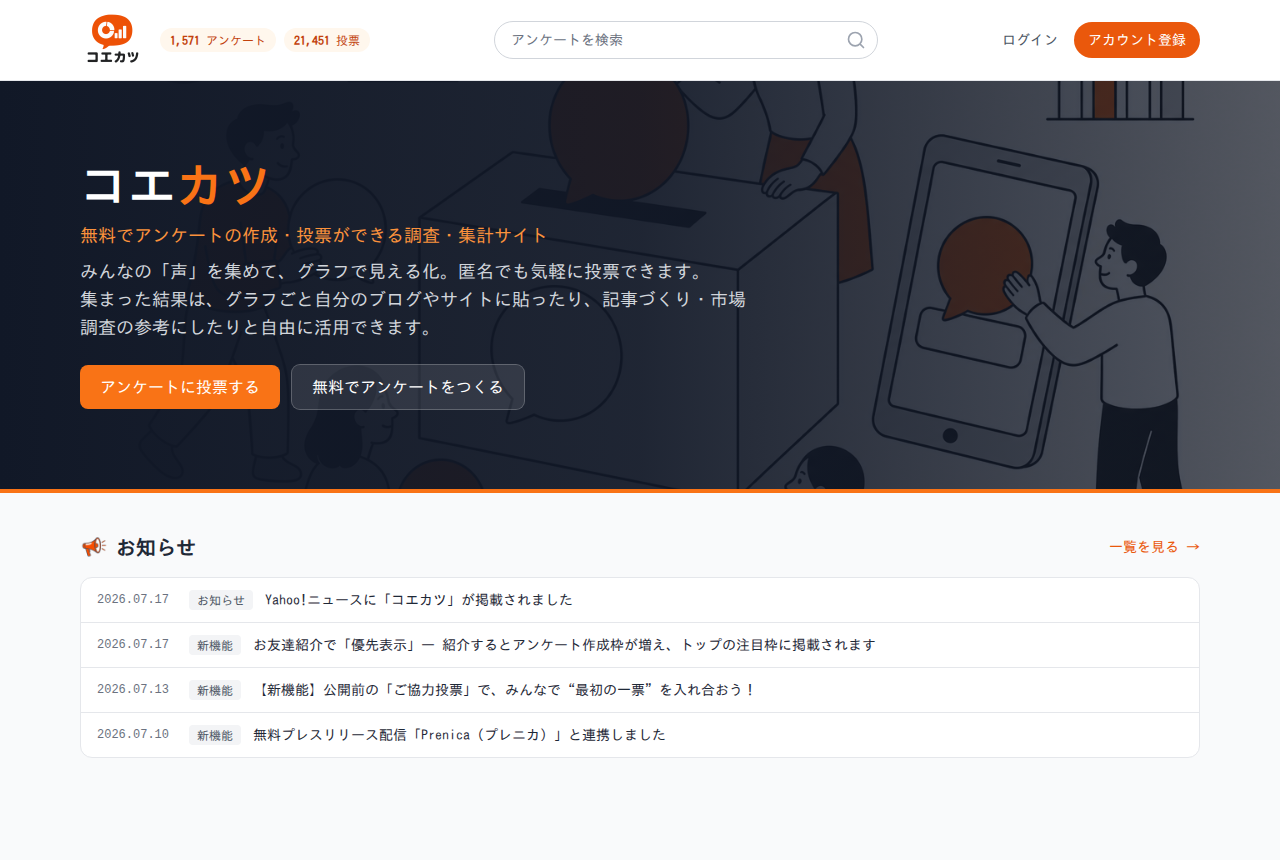Click the コエカツ logo in the header
This screenshot has height=860, width=1280.
(112, 40)
